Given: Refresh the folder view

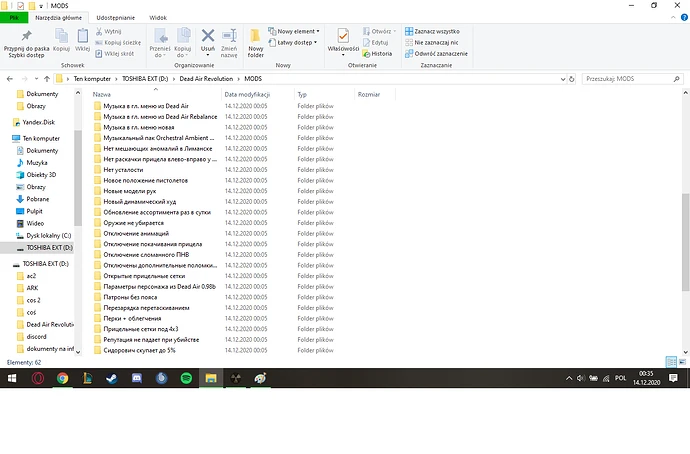Looking at the screenshot, I should [x=572, y=79].
